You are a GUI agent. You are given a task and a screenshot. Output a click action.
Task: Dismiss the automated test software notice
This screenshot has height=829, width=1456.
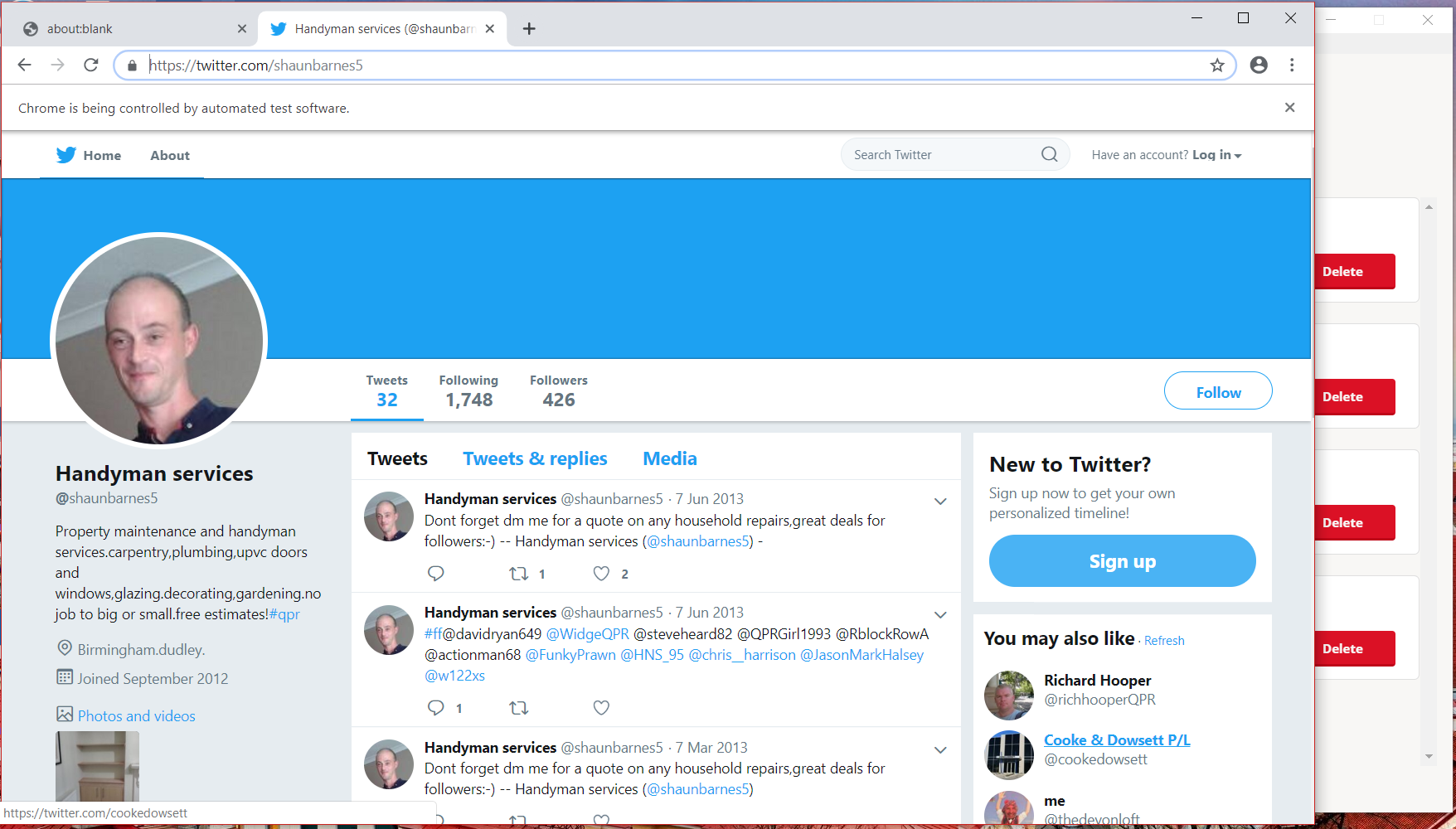pyautogui.click(x=1289, y=108)
